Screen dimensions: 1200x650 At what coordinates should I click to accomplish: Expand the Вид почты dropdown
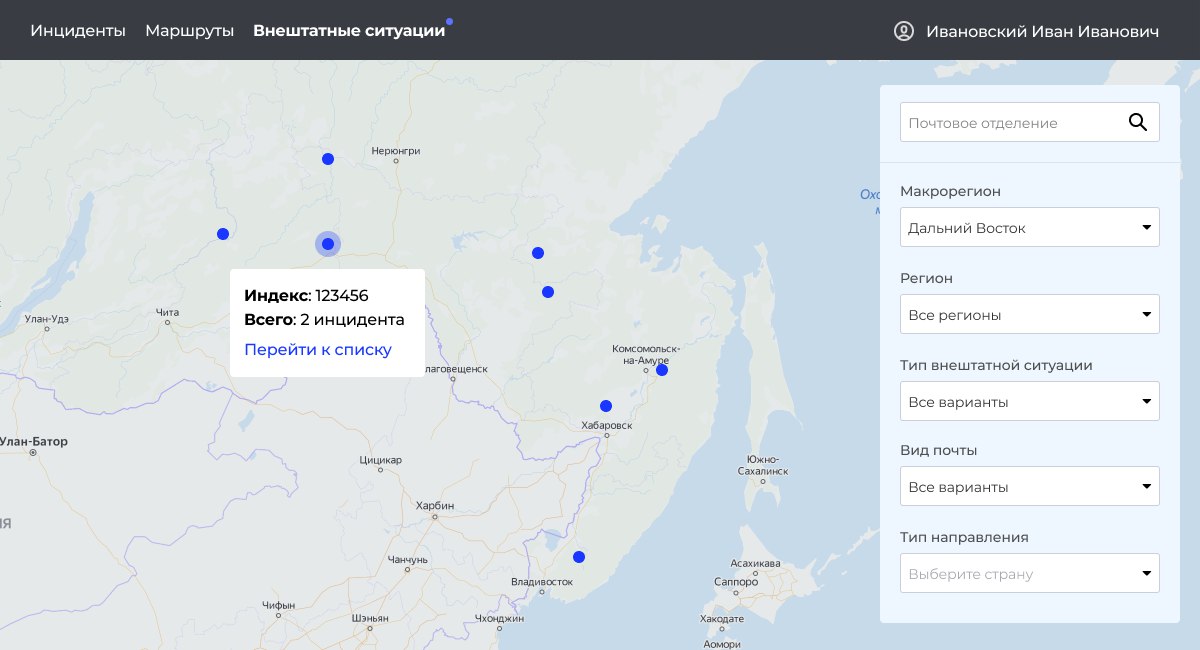(1030, 486)
